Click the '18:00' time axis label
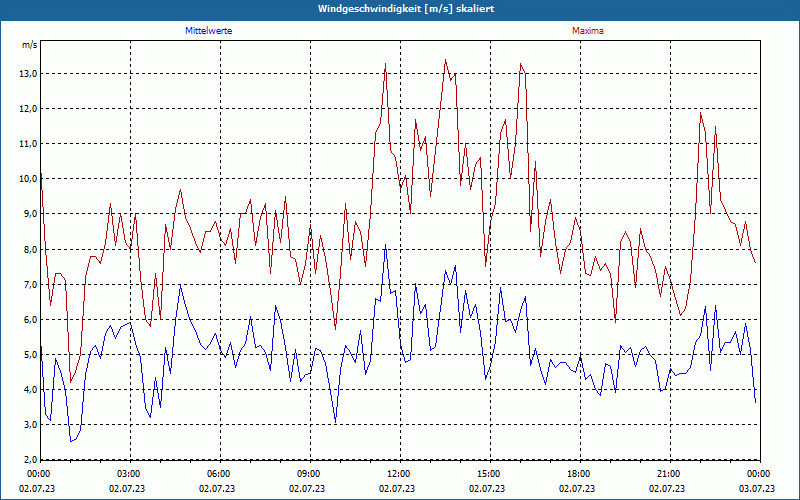Image resolution: width=800 pixels, height=500 pixels. tap(578, 474)
